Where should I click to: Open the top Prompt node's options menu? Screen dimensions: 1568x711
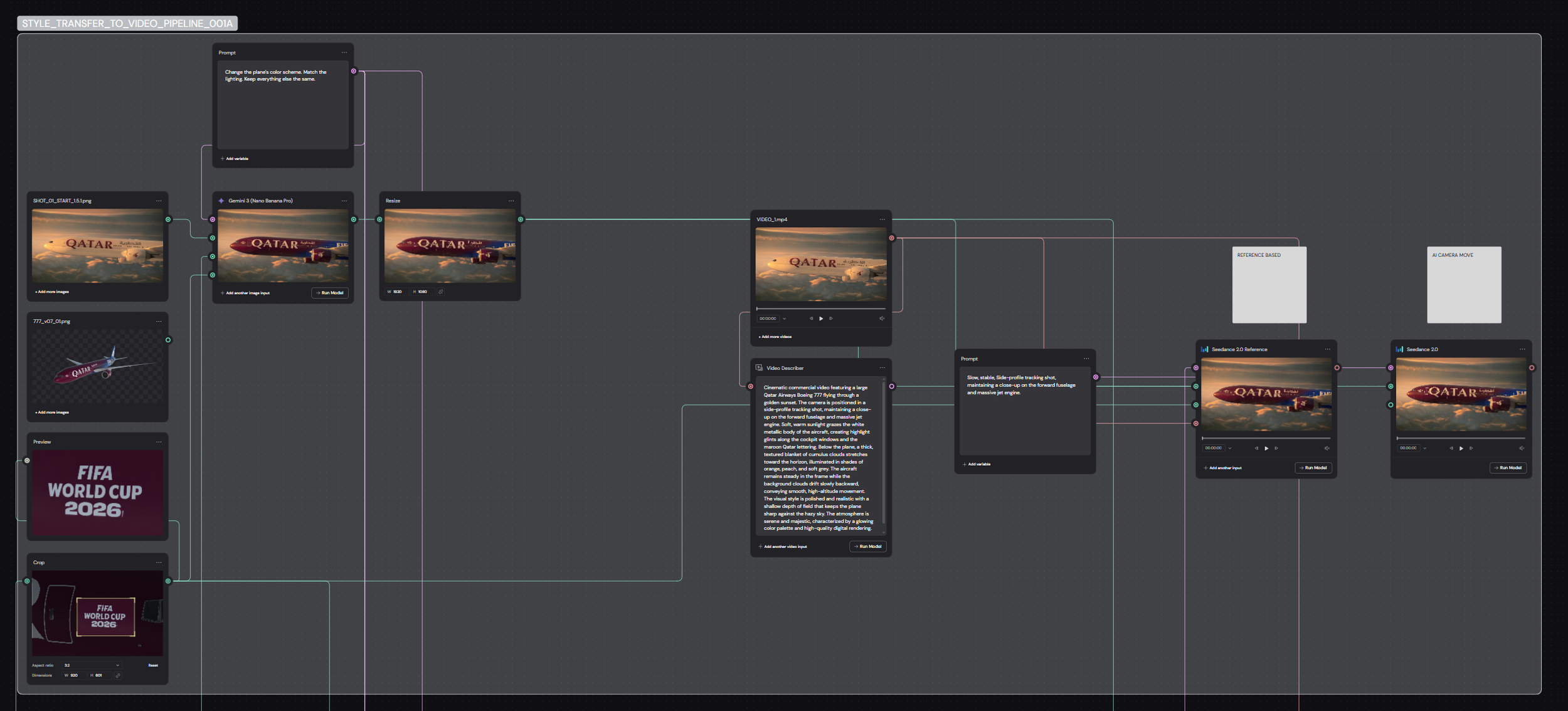click(344, 53)
